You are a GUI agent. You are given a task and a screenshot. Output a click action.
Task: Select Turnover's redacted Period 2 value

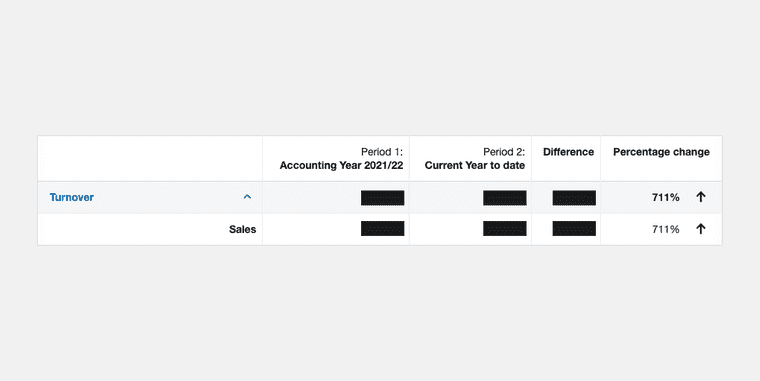tap(505, 198)
